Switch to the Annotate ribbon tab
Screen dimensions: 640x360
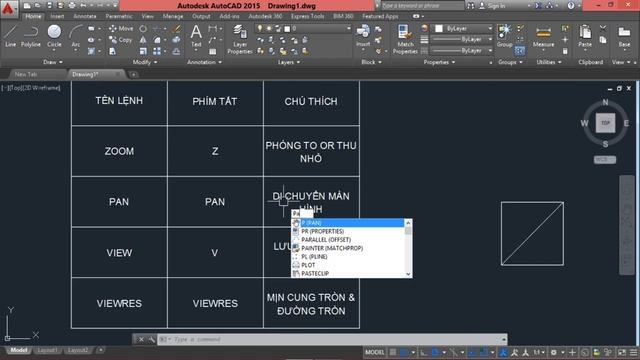[x=84, y=16]
